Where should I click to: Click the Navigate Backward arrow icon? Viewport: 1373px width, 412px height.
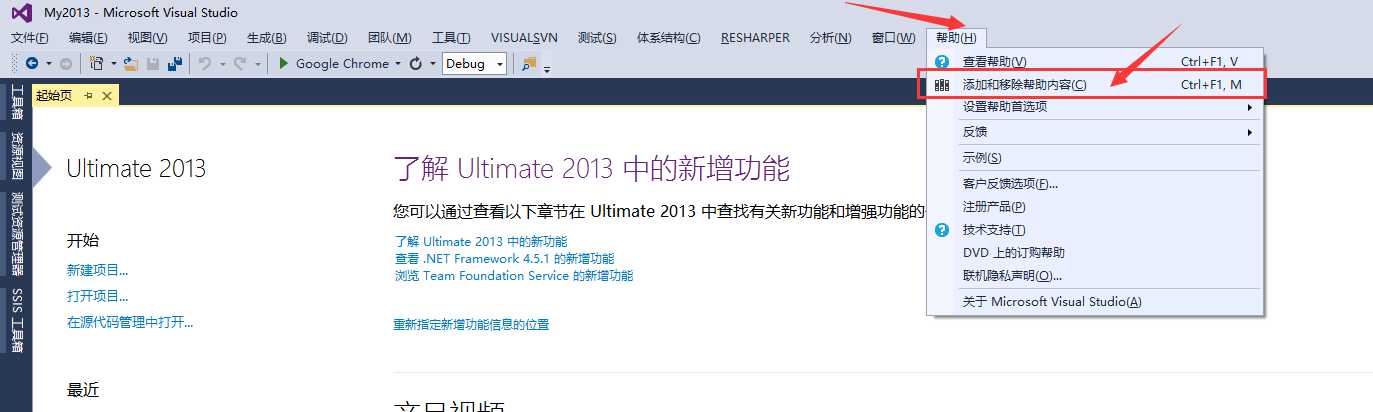coord(32,63)
